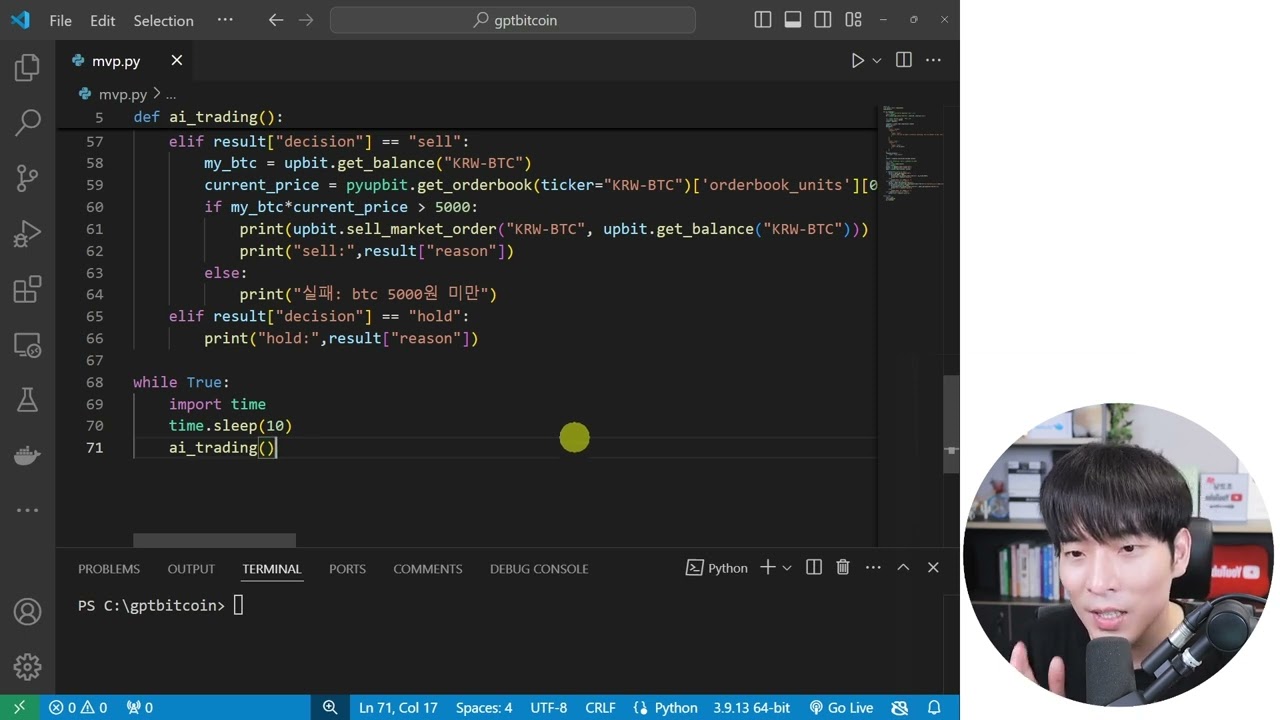This screenshot has height=720, width=1280.
Task: Open Source Control view
Action: [27, 178]
